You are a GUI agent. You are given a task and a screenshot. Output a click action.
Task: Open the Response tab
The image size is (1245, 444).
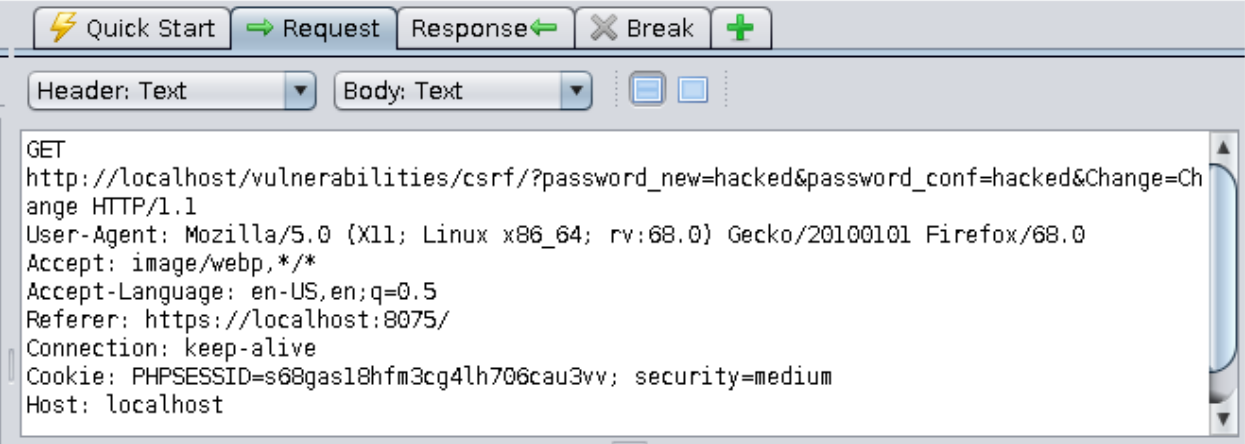tap(485, 28)
